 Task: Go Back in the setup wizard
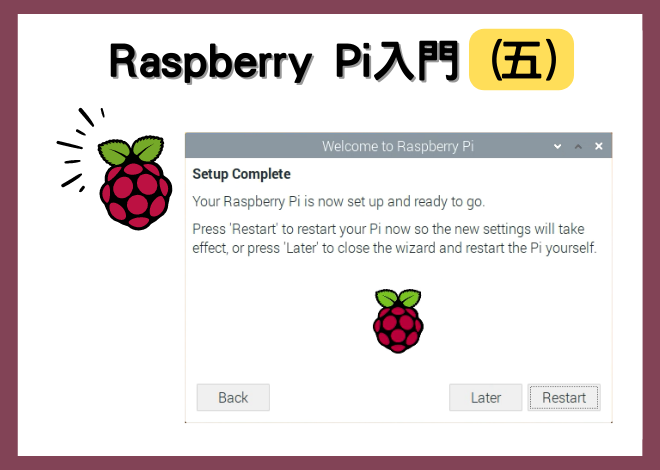(233, 397)
